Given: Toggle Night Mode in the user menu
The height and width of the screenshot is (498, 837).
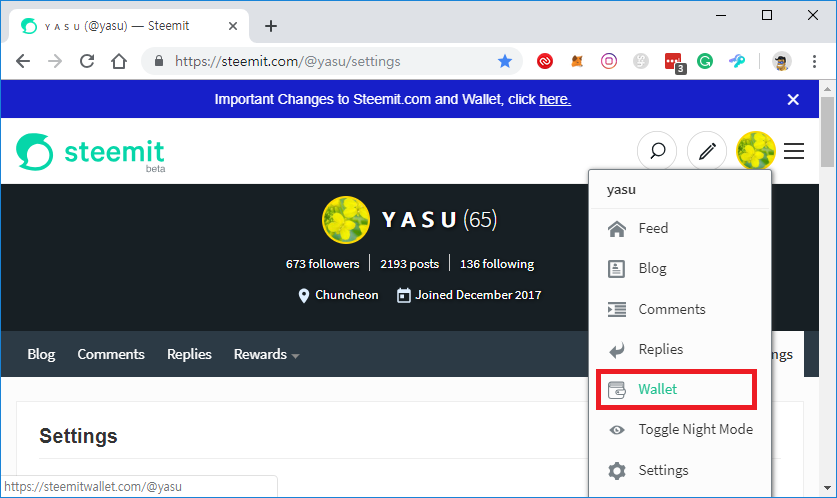Looking at the screenshot, I should point(680,430).
